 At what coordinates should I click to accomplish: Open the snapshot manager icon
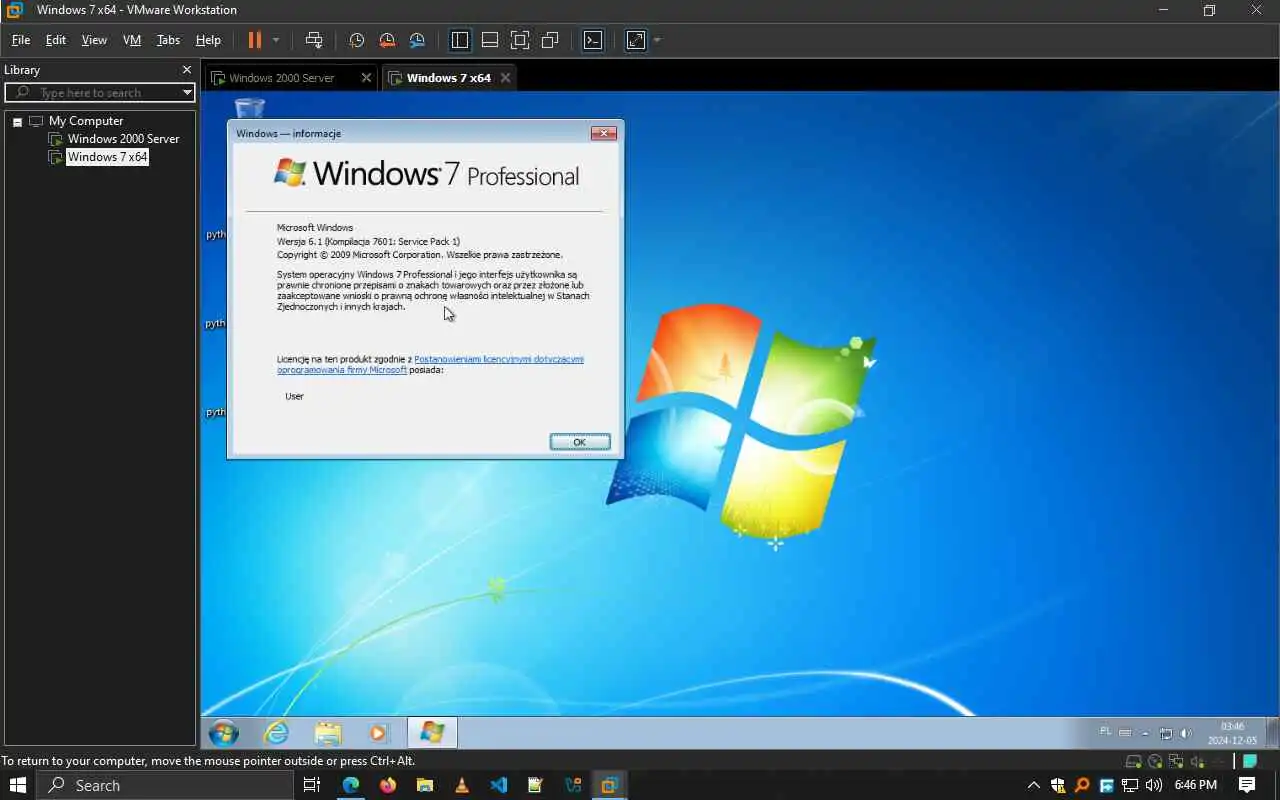pyautogui.click(x=417, y=41)
